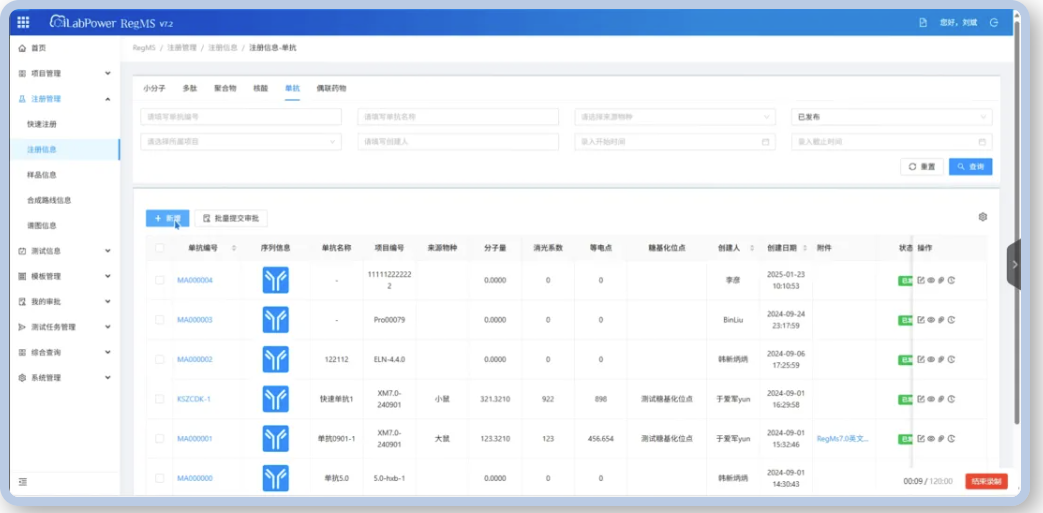Open the document icon in the top bar

[923, 22]
